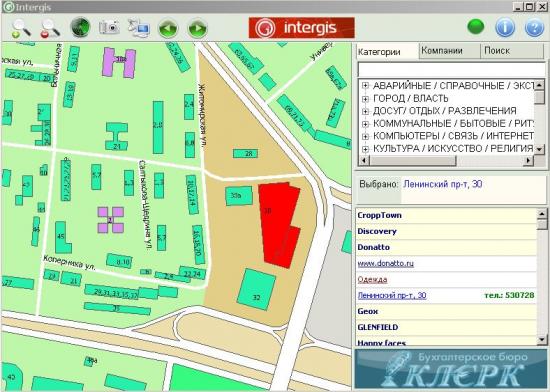This screenshot has width=550, height=392.
Task: Maximize the Intergis window
Action: (530, 6)
